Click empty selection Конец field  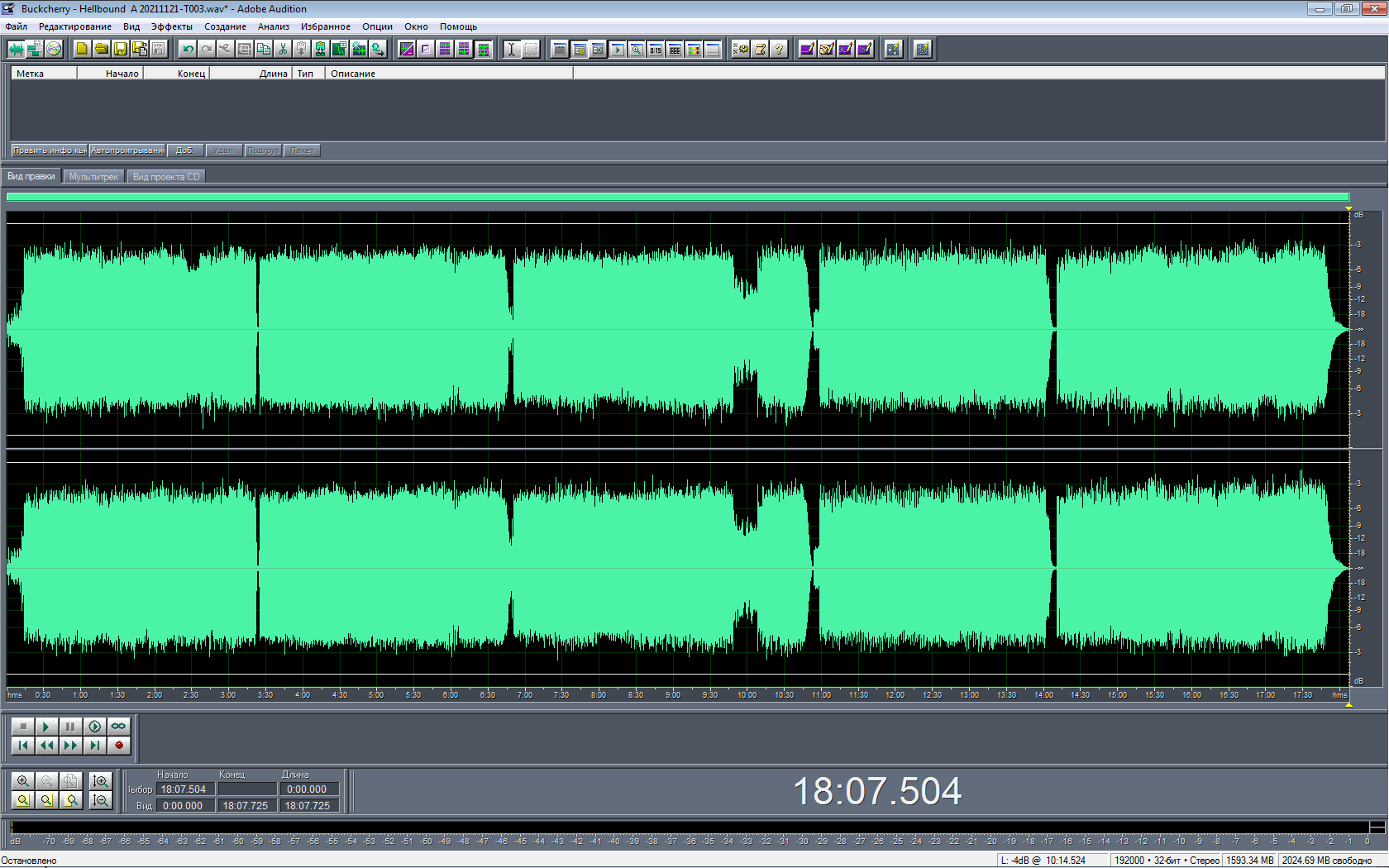[247, 789]
